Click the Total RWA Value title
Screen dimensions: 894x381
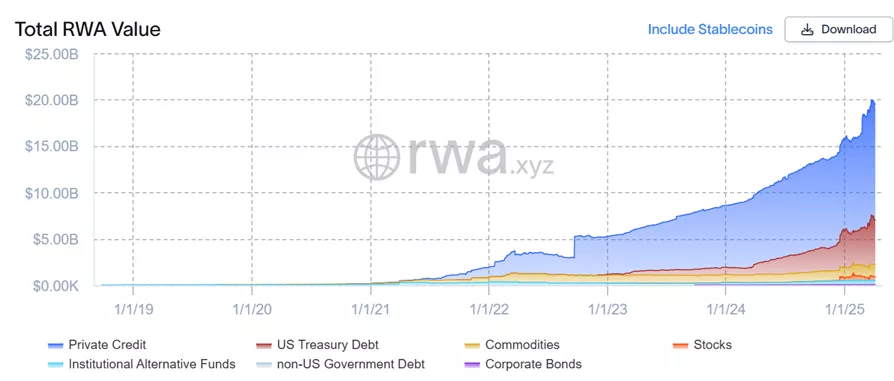87,29
